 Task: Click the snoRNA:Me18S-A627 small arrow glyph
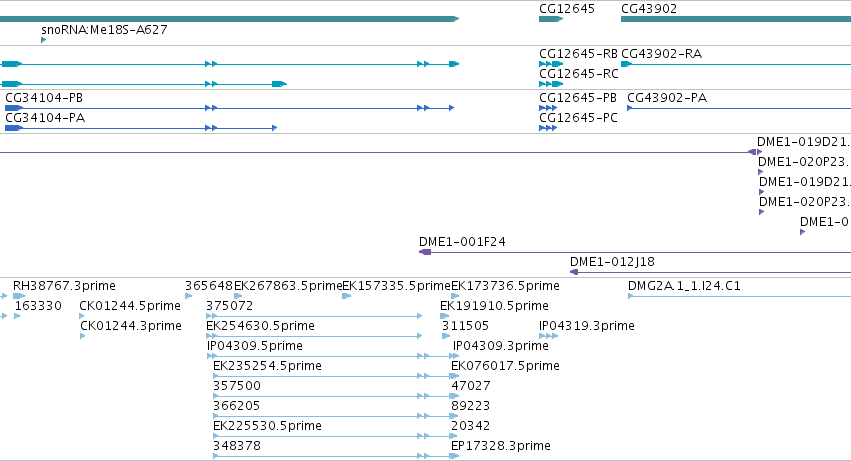(x=43, y=40)
